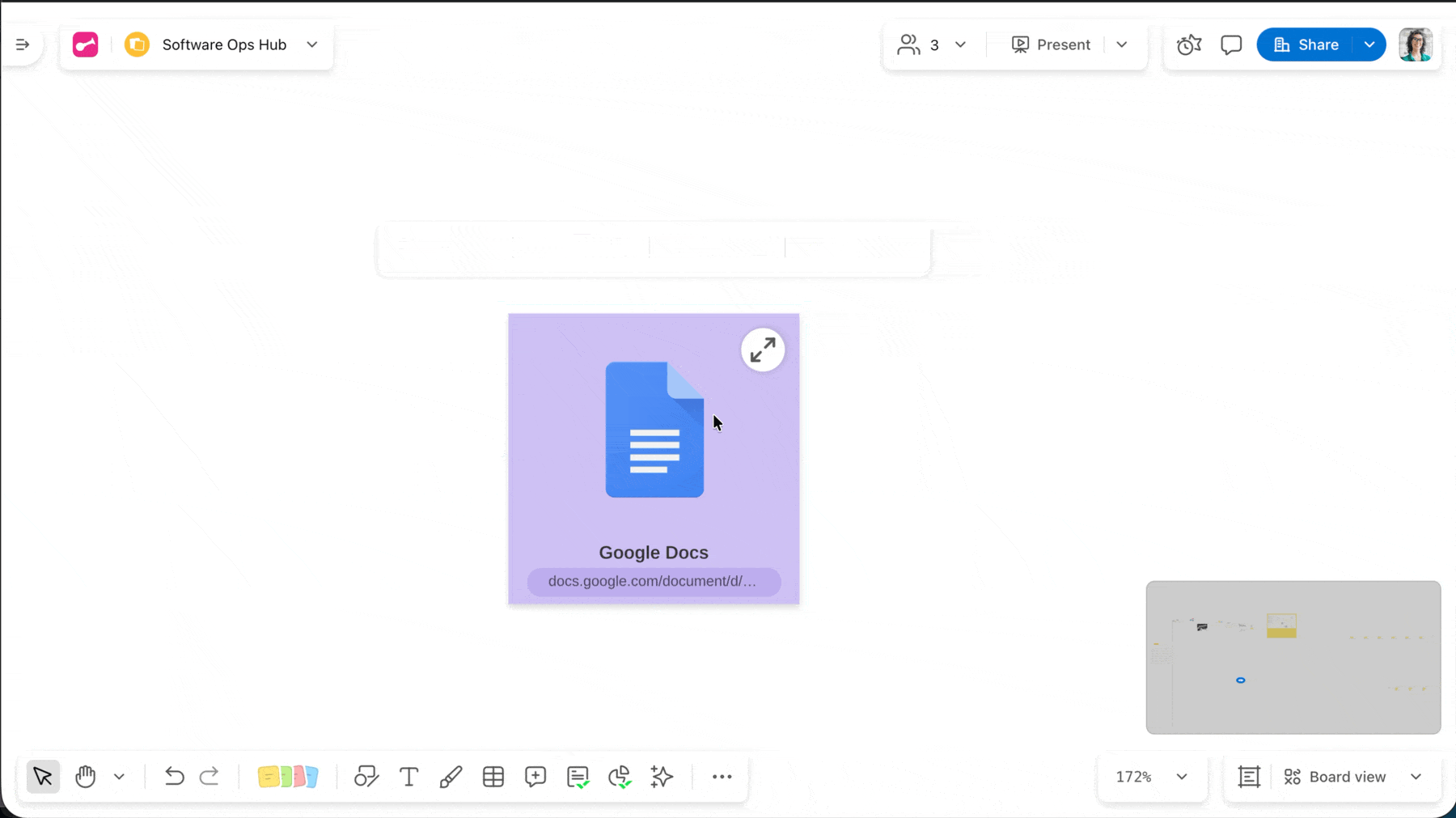Expand the pan tool options chevron
The width and height of the screenshot is (1456, 818).
[x=120, y=776]
